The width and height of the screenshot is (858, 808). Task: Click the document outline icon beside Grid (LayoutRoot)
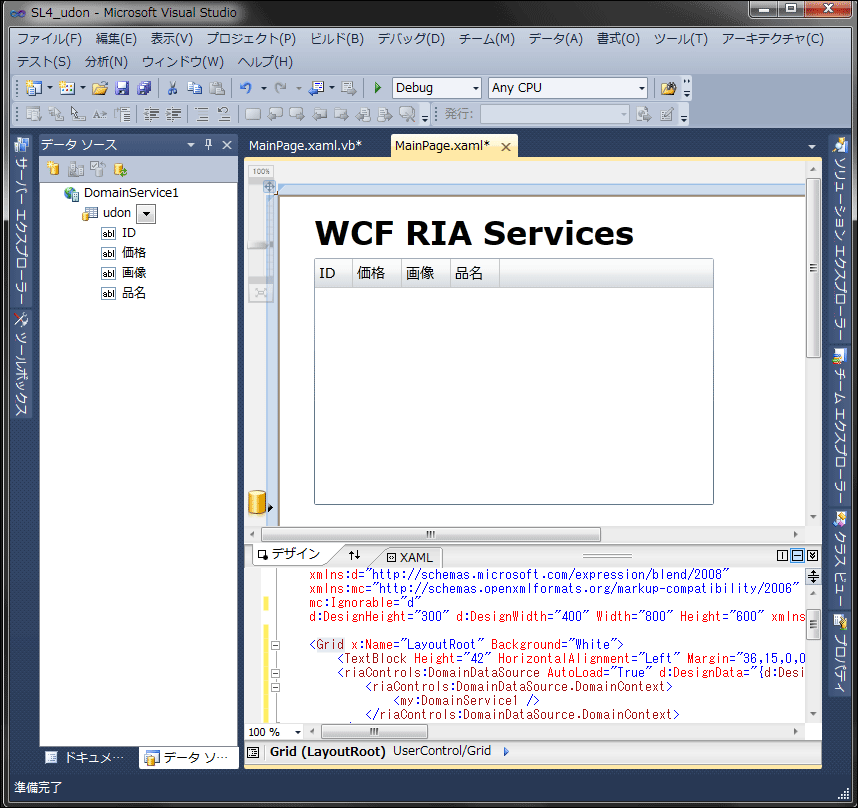point(253,752)
